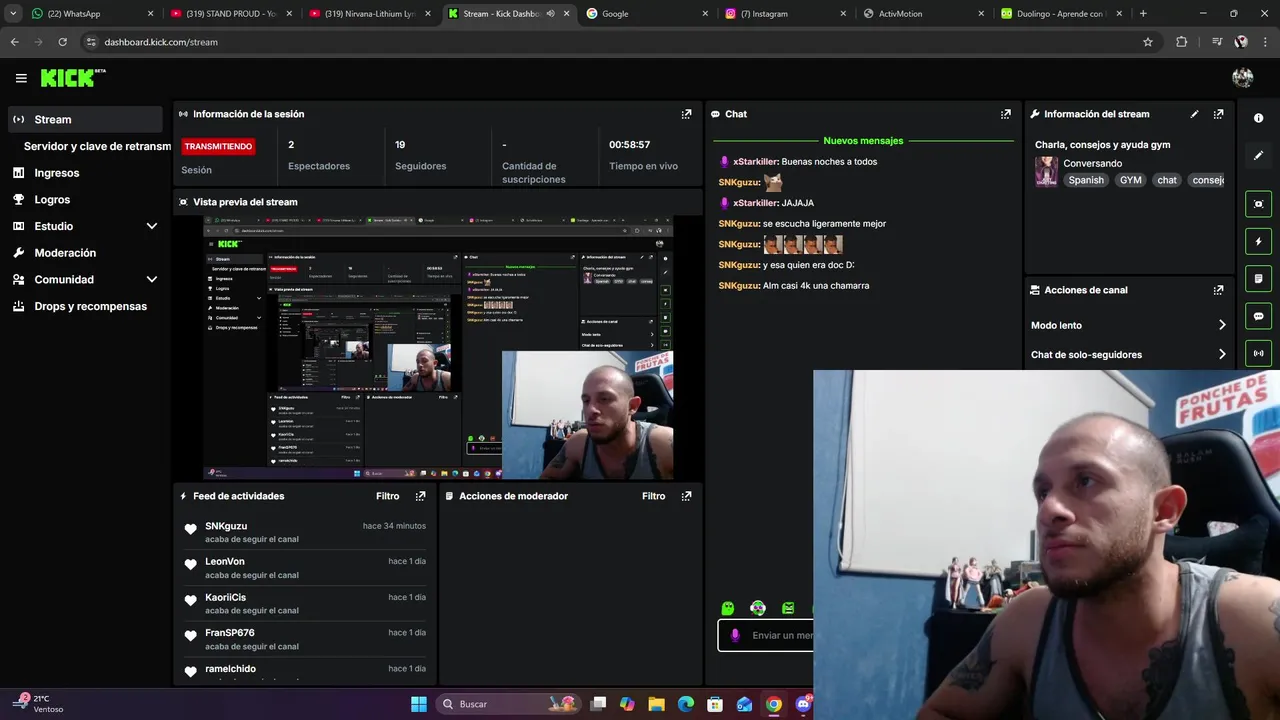Reload the page with the refresh button
The image size is (1280, 720).
[62, 42]
